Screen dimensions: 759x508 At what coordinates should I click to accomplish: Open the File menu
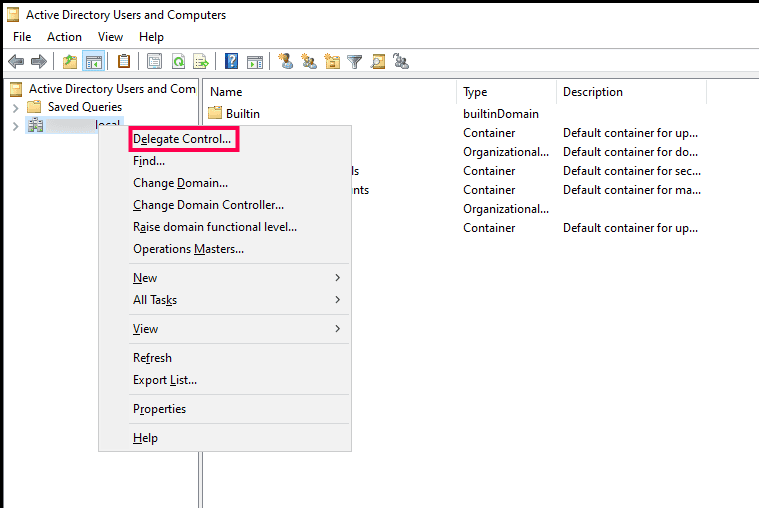(22, 37)
